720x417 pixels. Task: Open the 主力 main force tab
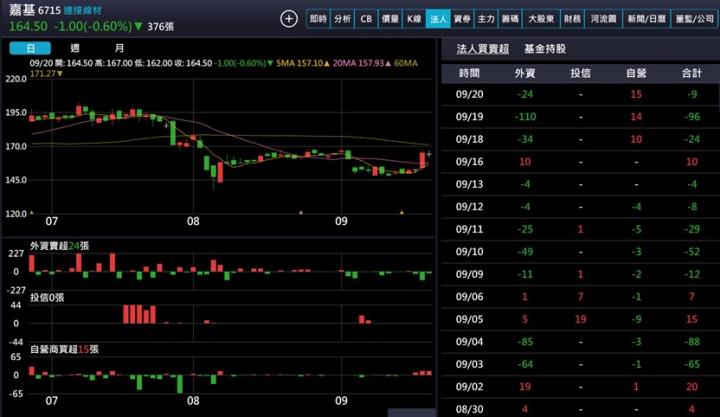coord(486,18)
